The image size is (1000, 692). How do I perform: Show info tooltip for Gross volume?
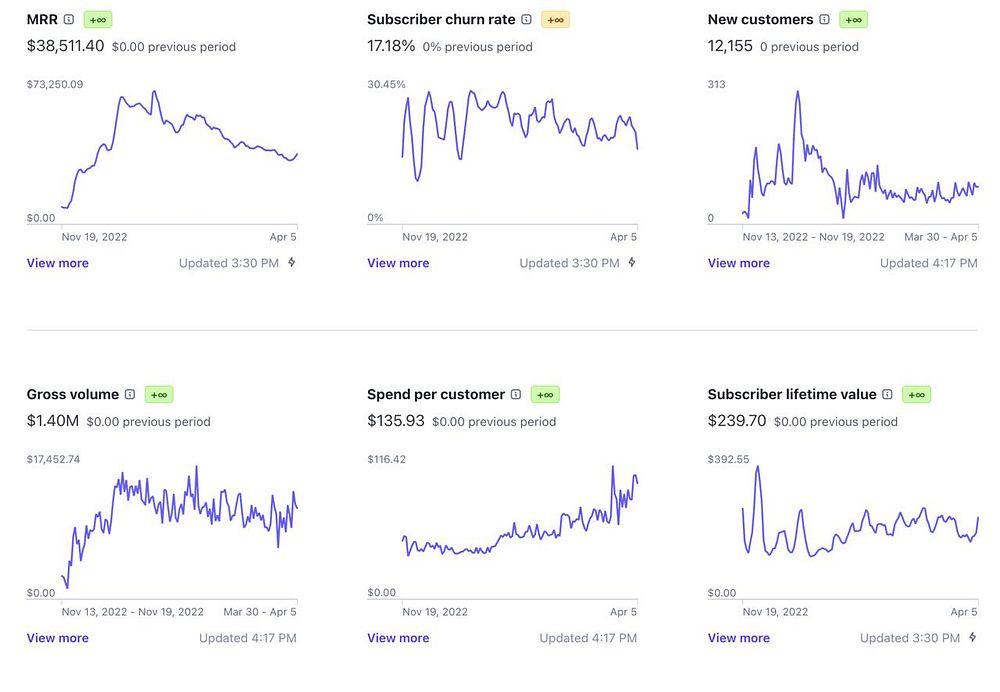tap(130, 394)
